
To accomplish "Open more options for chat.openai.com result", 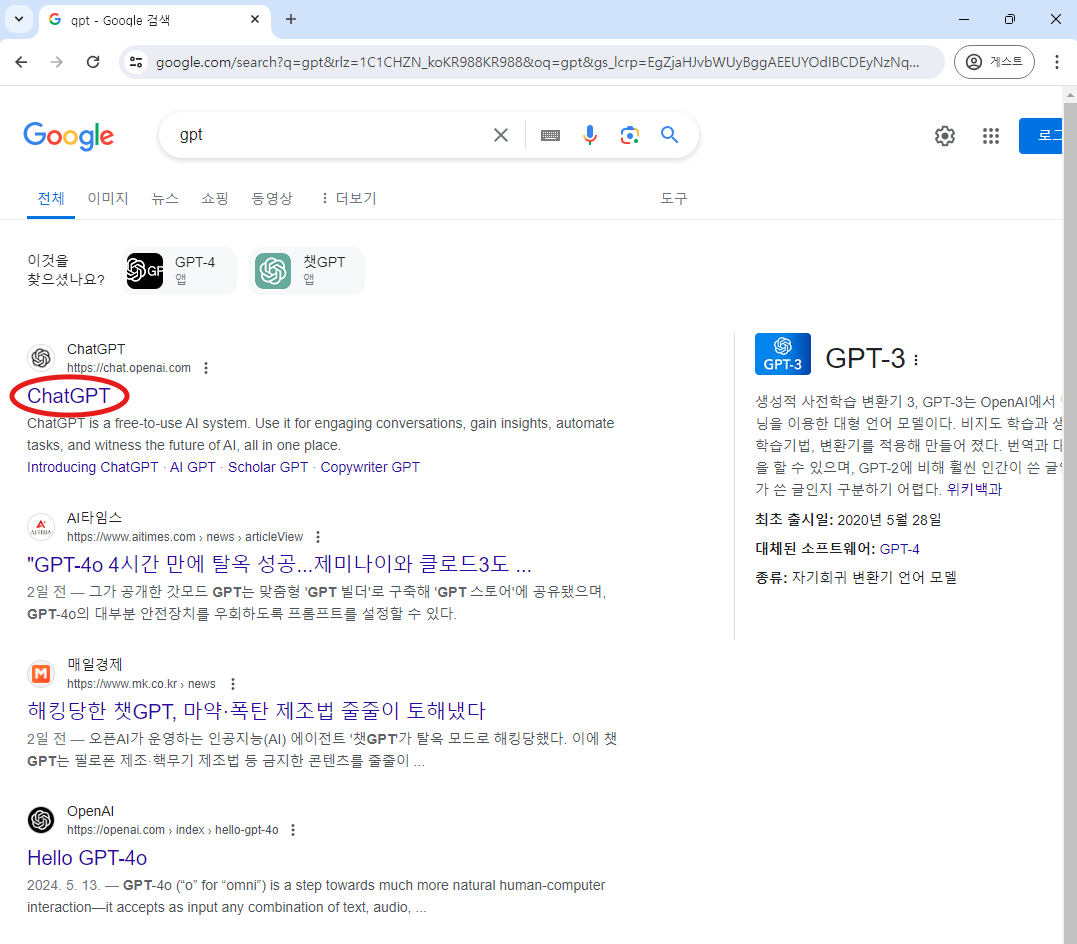I will [x=206, y=368].
